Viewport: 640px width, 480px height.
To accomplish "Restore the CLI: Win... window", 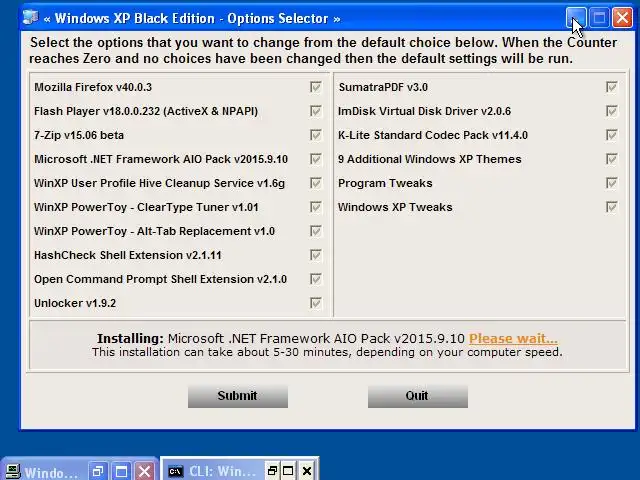I will (272, 471).
